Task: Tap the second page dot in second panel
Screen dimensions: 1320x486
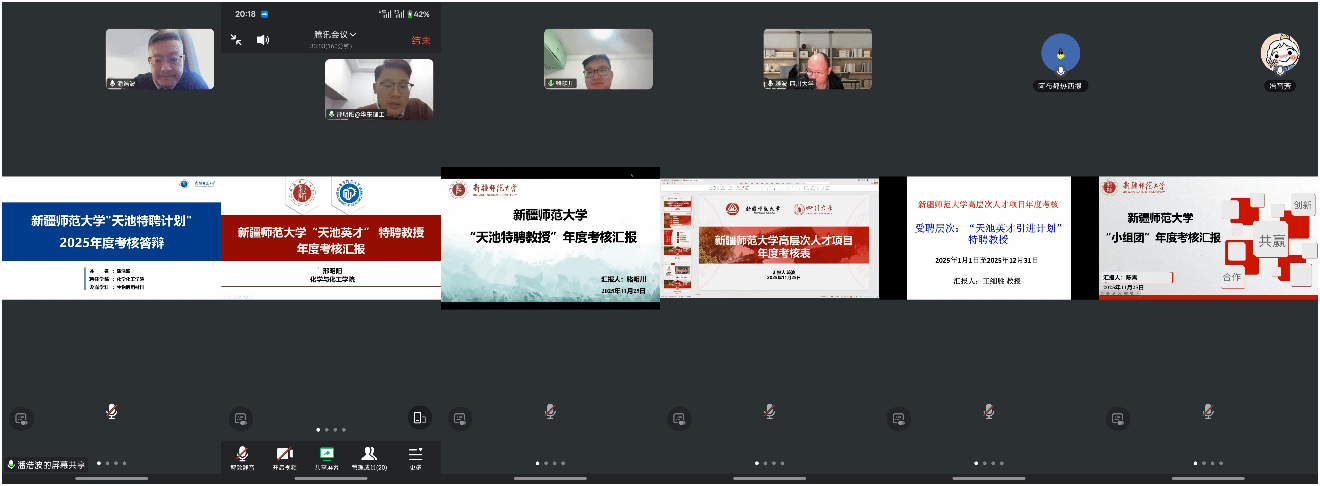Action: (327, 430)
